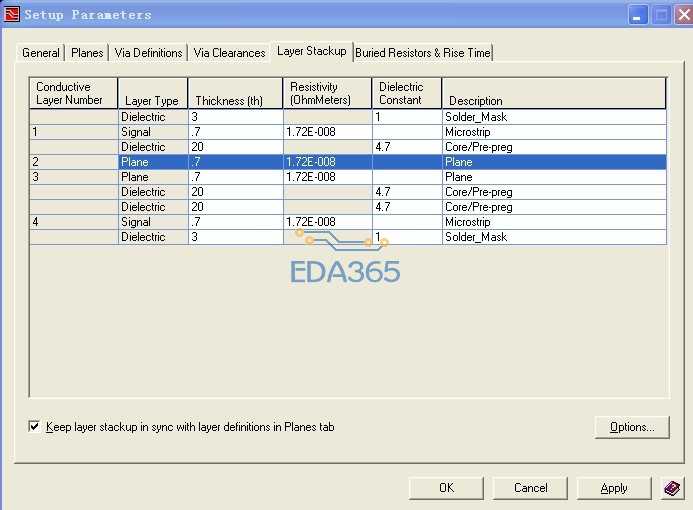
Task: Edit thickness 3 of bottom Solder_Mask row
Action: coord(236,237)
